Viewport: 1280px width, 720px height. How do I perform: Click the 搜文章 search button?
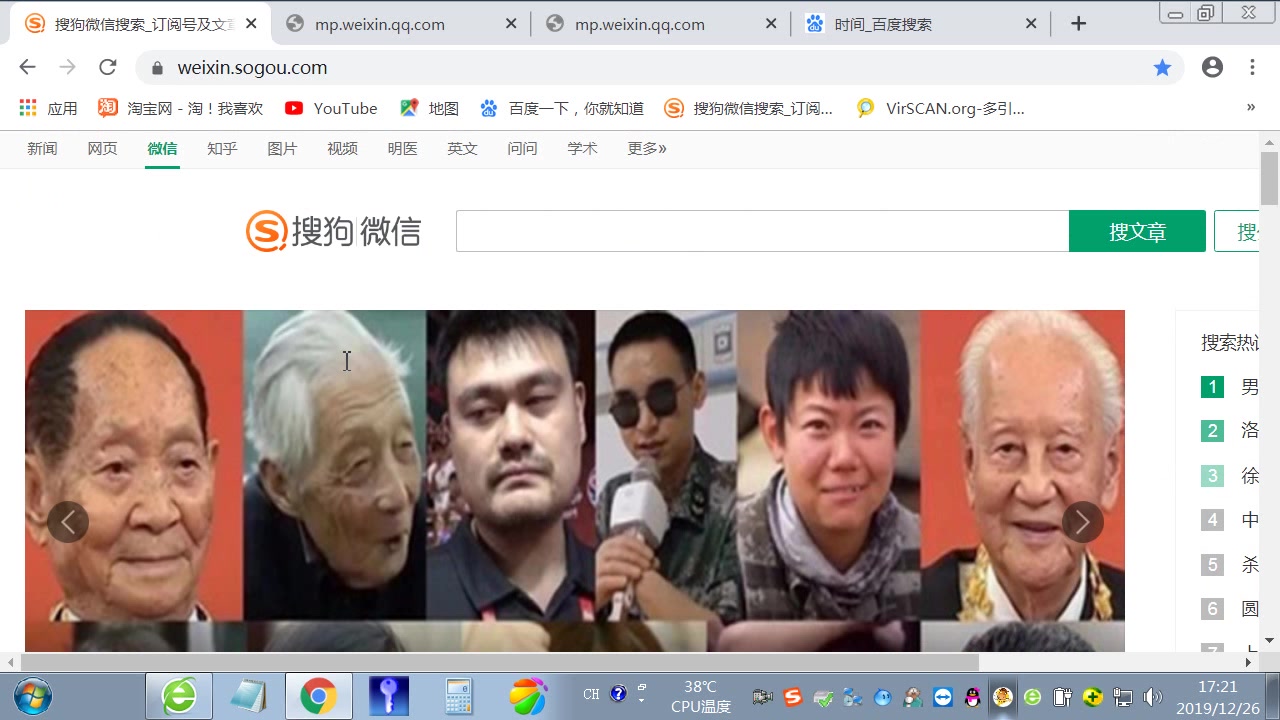pyautogui.click(x=1137, y=230)
